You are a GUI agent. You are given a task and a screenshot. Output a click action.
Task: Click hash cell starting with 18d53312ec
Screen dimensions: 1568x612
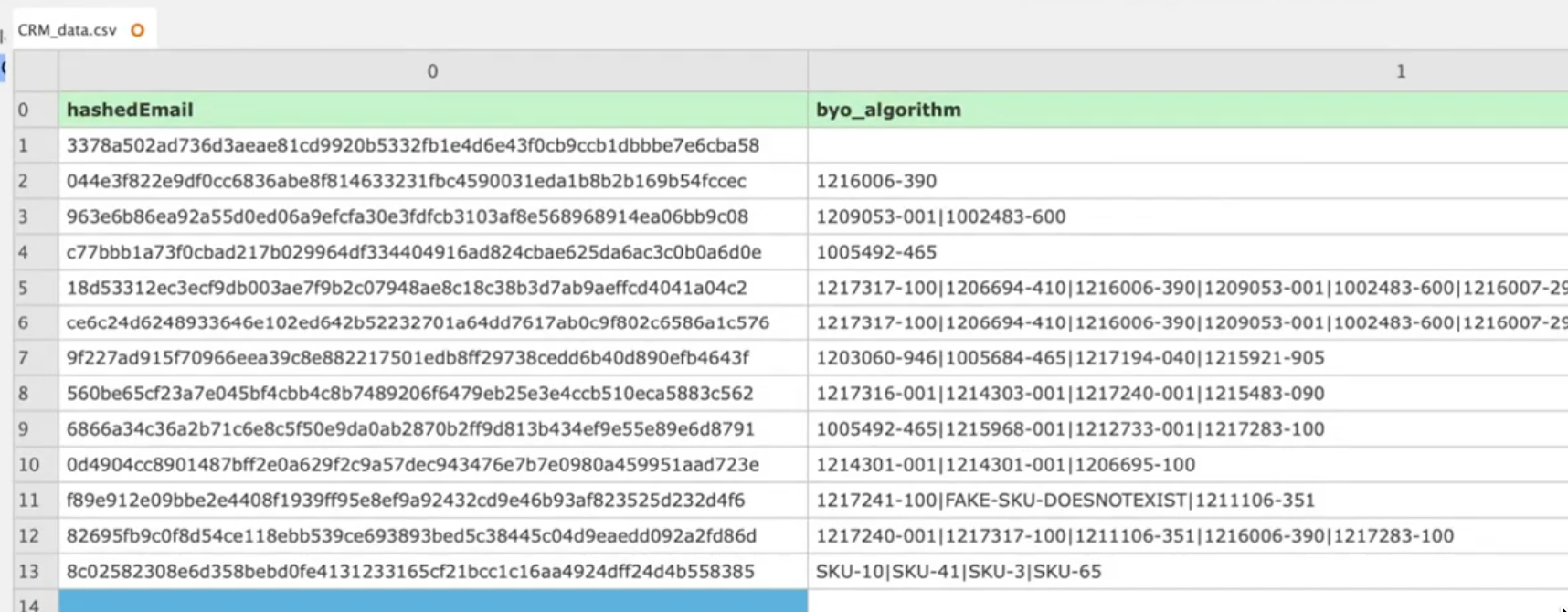[433, 288]
